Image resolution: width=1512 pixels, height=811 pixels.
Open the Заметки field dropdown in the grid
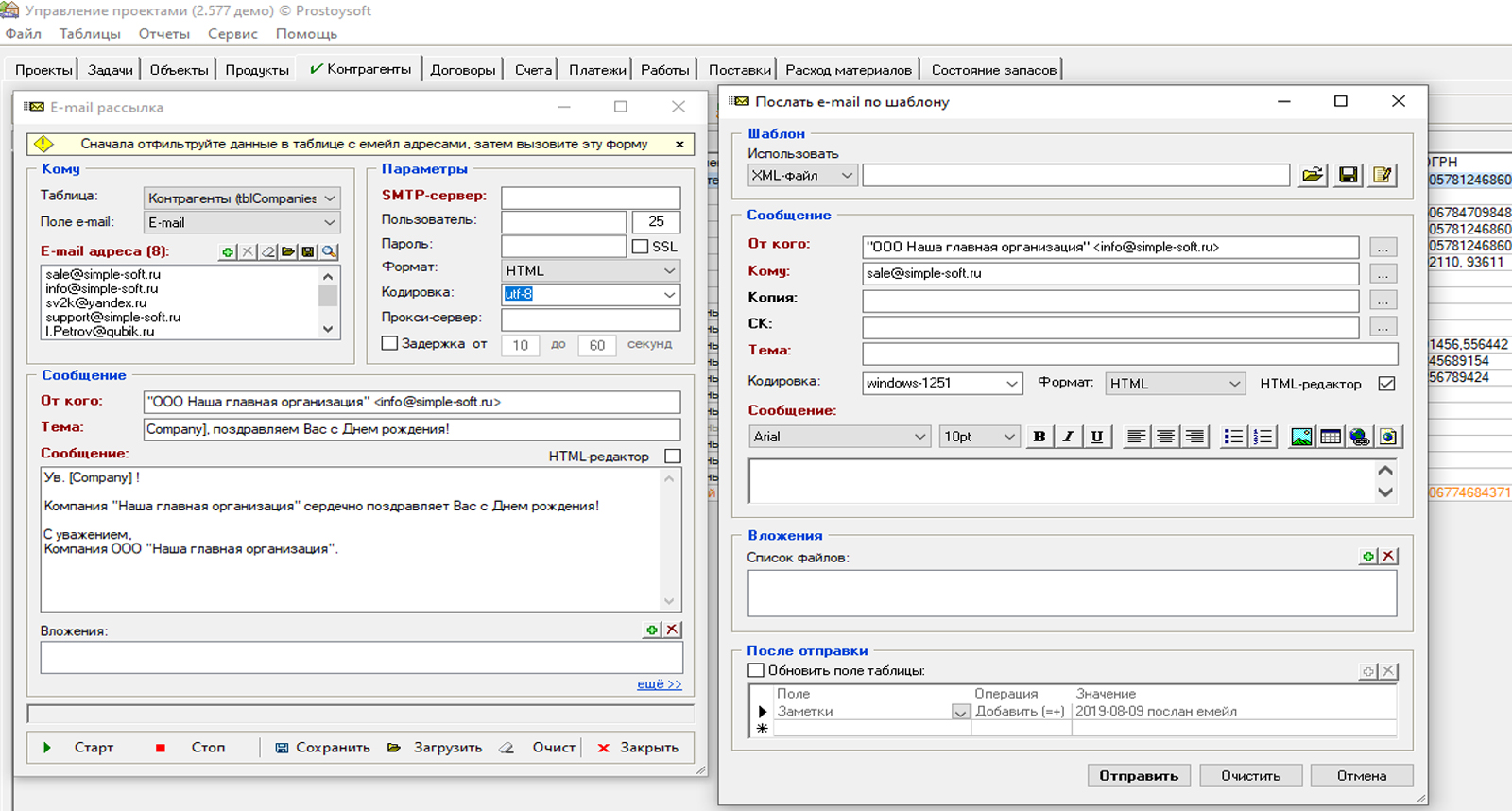[960, 712]
